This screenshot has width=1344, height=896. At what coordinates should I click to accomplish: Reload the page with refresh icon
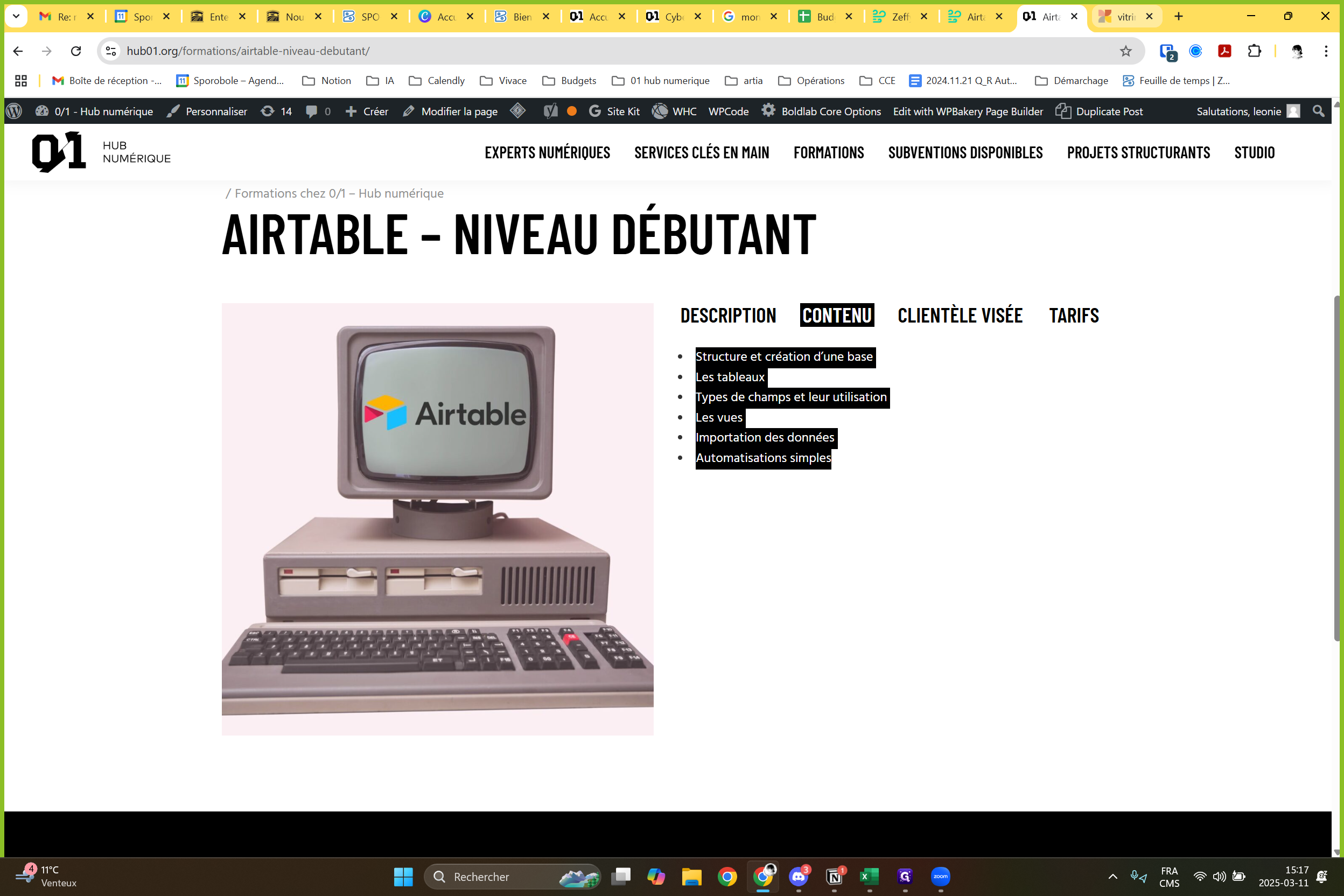click(x=76, y=51)
